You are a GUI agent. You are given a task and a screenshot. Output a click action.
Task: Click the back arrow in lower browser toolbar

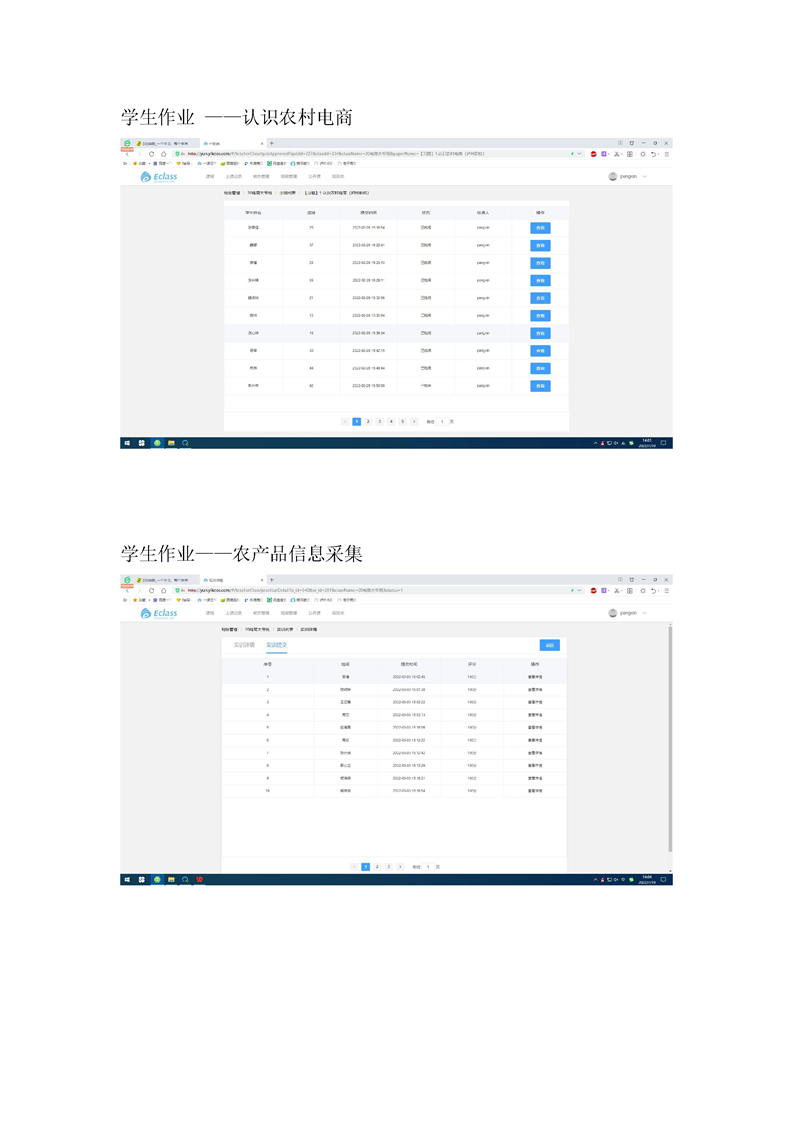(x=126, y=590)
